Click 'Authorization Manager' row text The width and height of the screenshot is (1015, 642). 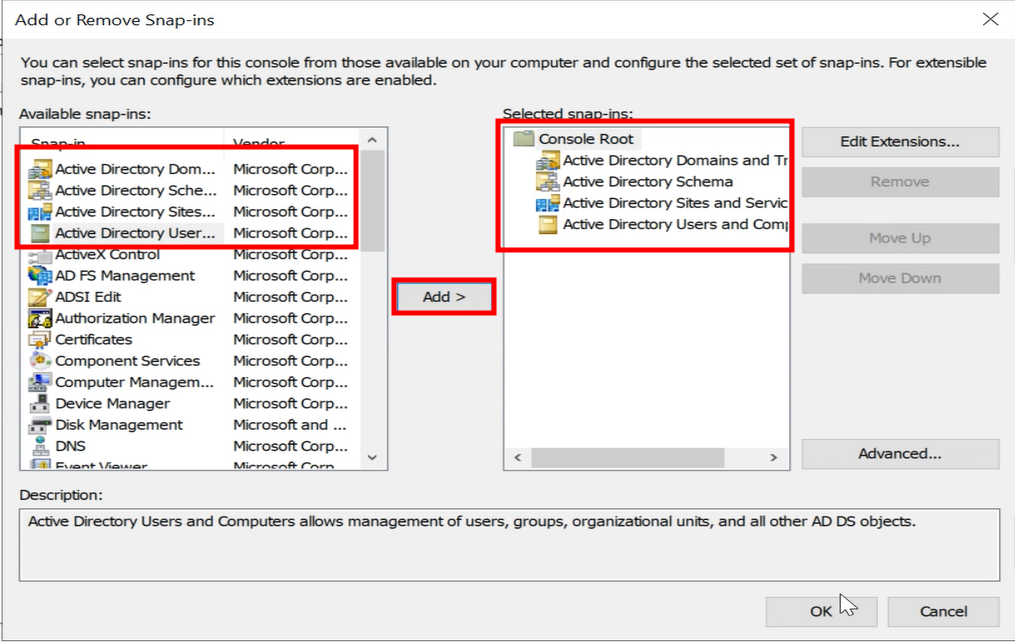coord(135,318)
